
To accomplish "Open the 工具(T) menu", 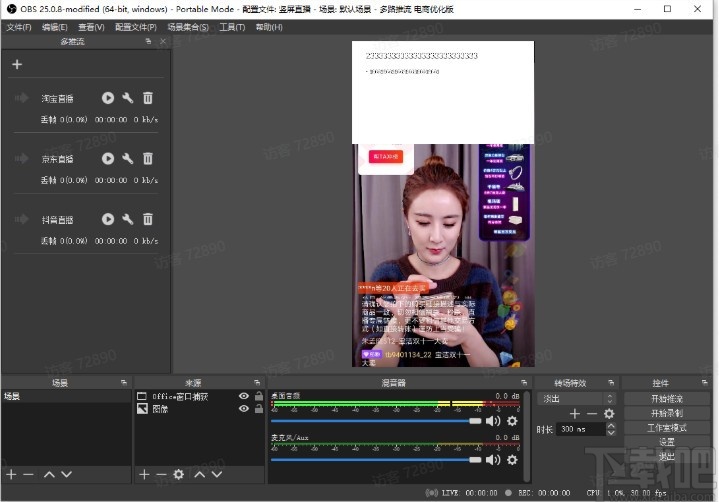I will pos(232,27).
